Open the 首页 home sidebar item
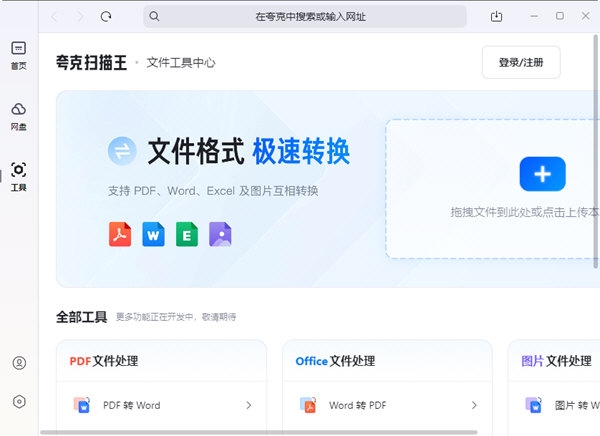Viewport: 600px width, 436px height. pos(18,56)
